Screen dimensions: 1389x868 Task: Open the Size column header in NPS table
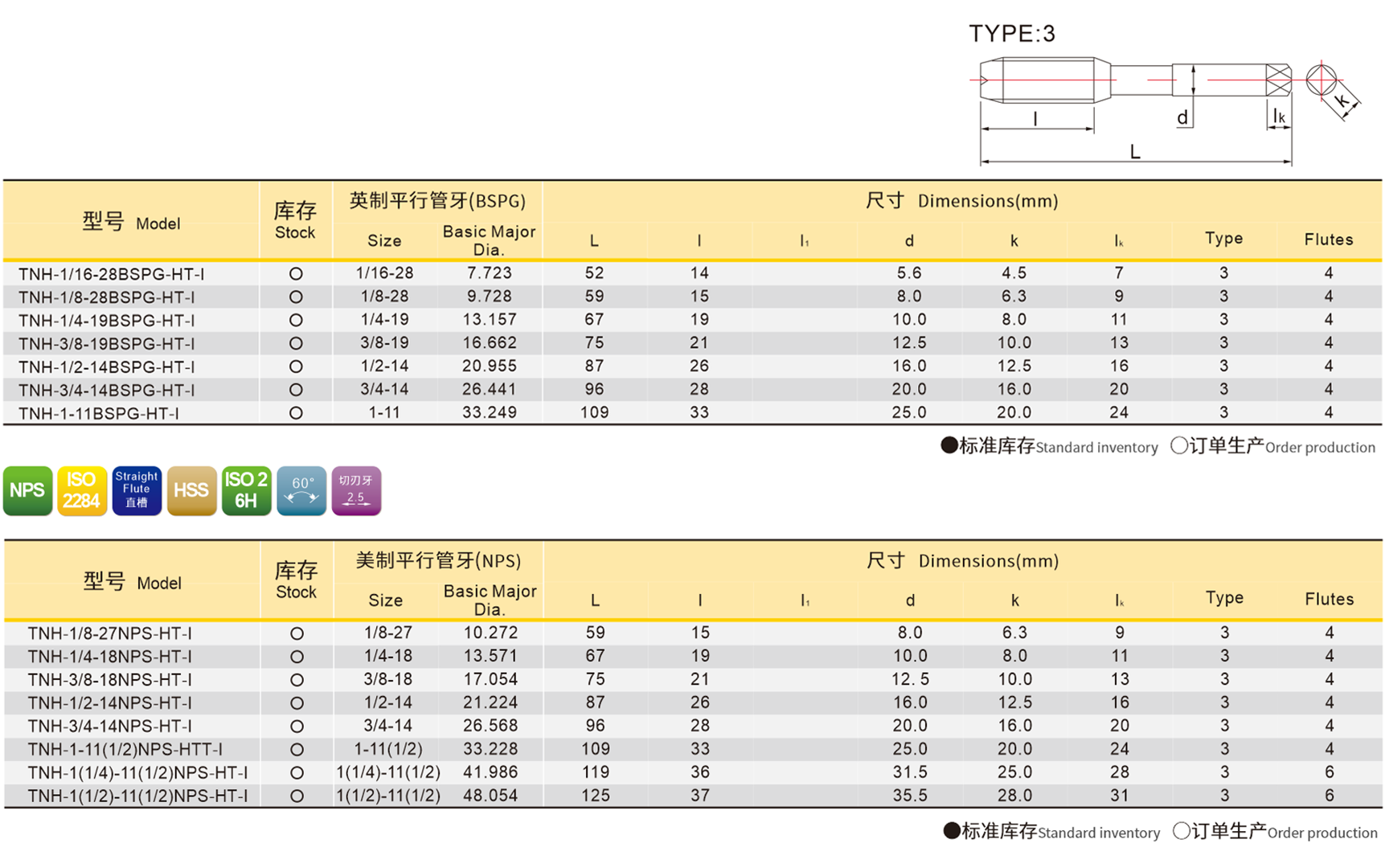[385, 600]
